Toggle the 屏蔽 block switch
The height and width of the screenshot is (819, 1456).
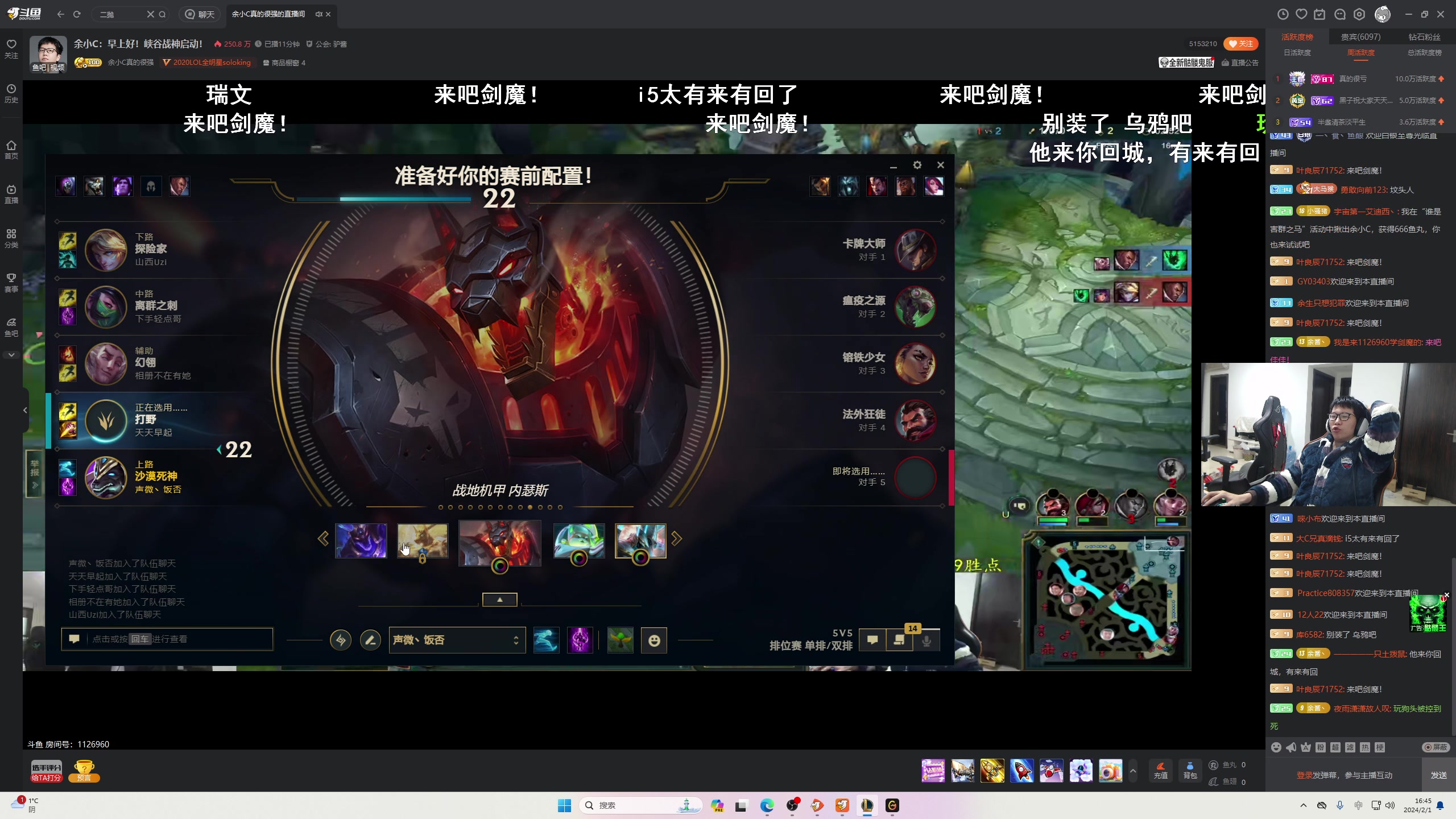click(x=1436, y=747)
